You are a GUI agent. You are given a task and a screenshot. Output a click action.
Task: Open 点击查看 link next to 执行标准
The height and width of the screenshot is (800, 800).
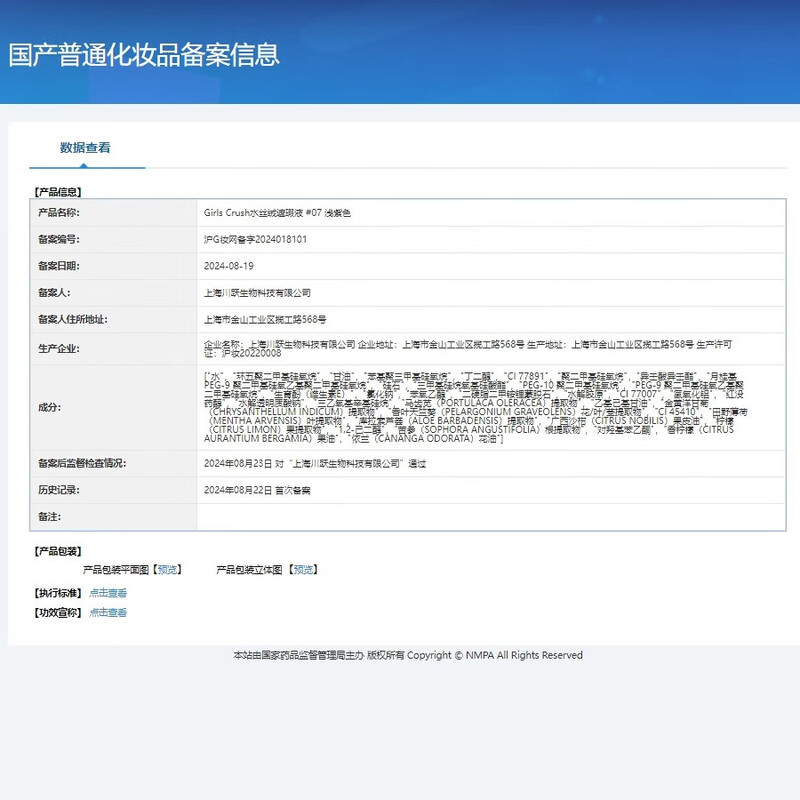108,593
